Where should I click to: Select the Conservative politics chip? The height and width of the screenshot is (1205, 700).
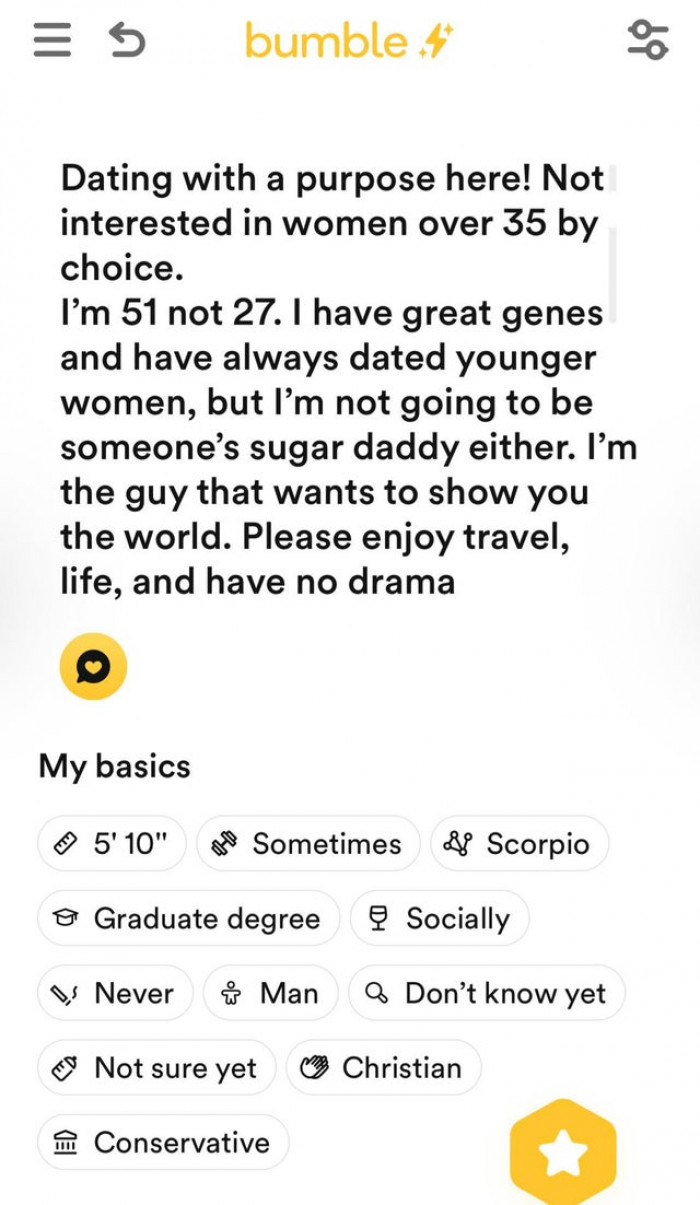[x=163, y=1142]
